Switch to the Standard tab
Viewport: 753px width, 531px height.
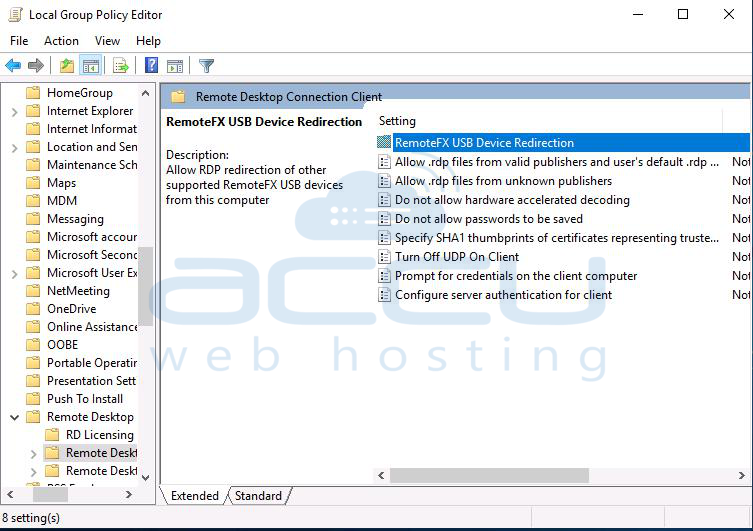tap(258, 495)
